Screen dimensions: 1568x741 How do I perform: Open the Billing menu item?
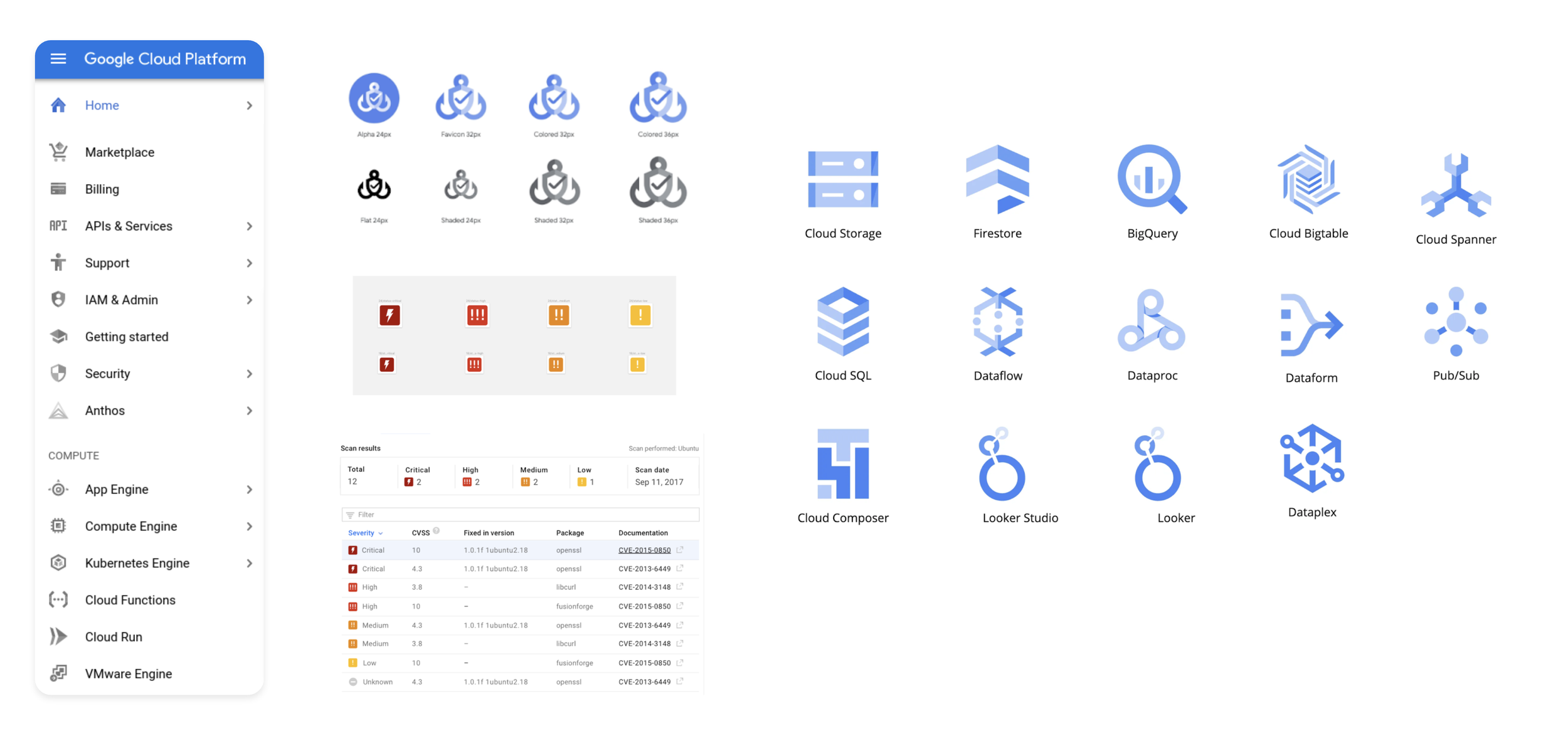point(102,189)
